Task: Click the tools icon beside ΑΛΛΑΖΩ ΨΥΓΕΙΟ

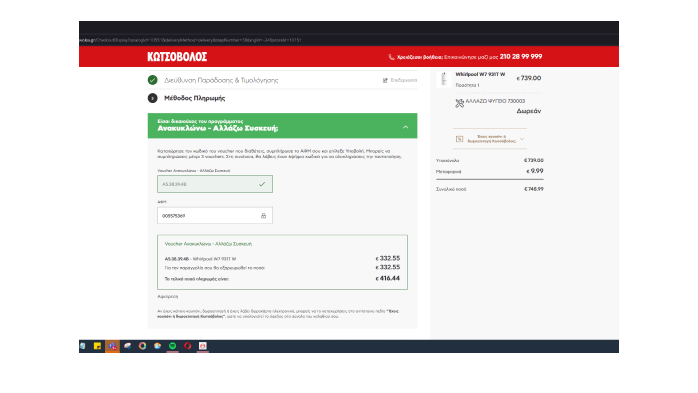Action: (459, 103)
